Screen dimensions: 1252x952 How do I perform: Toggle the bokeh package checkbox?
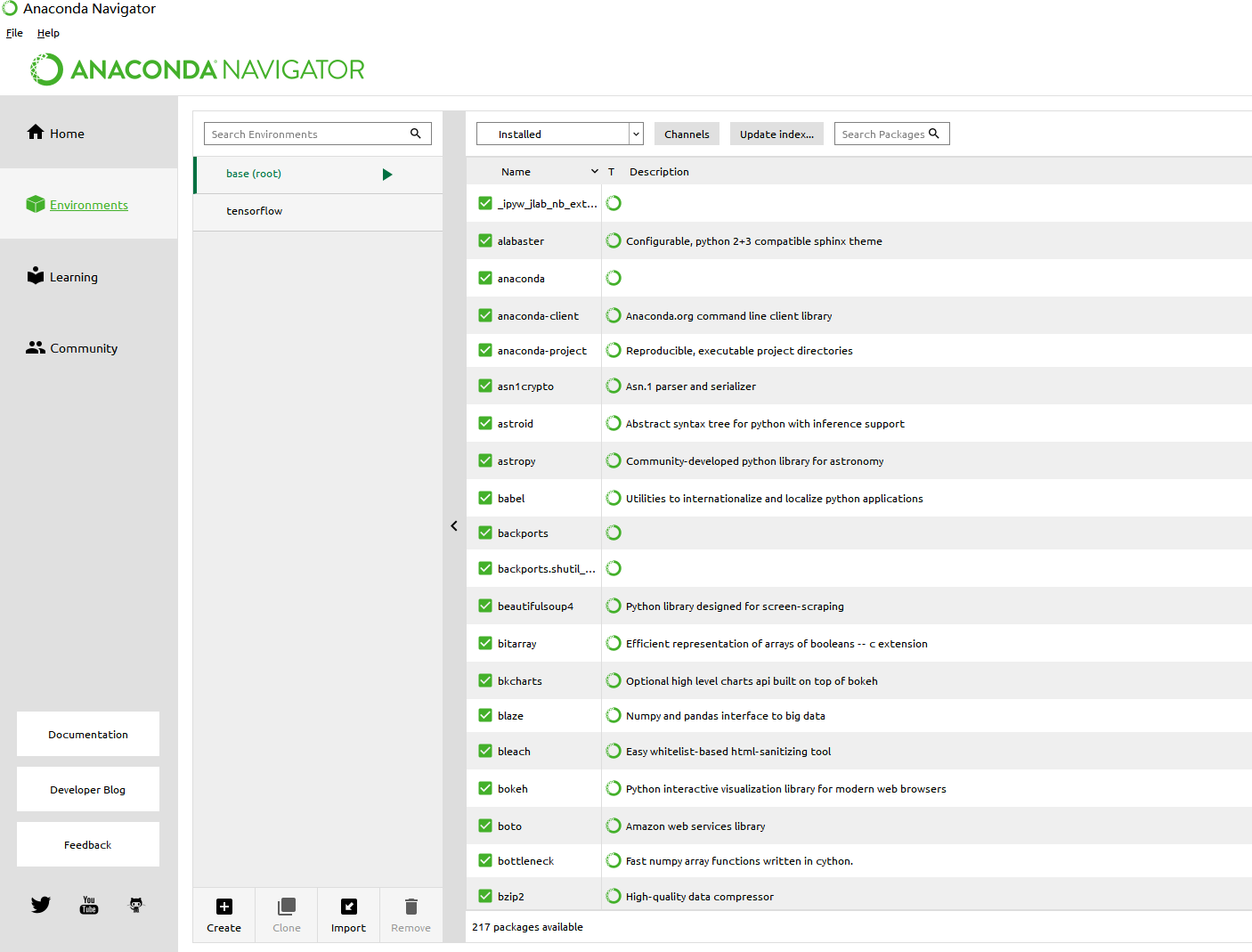coord(485,788)
